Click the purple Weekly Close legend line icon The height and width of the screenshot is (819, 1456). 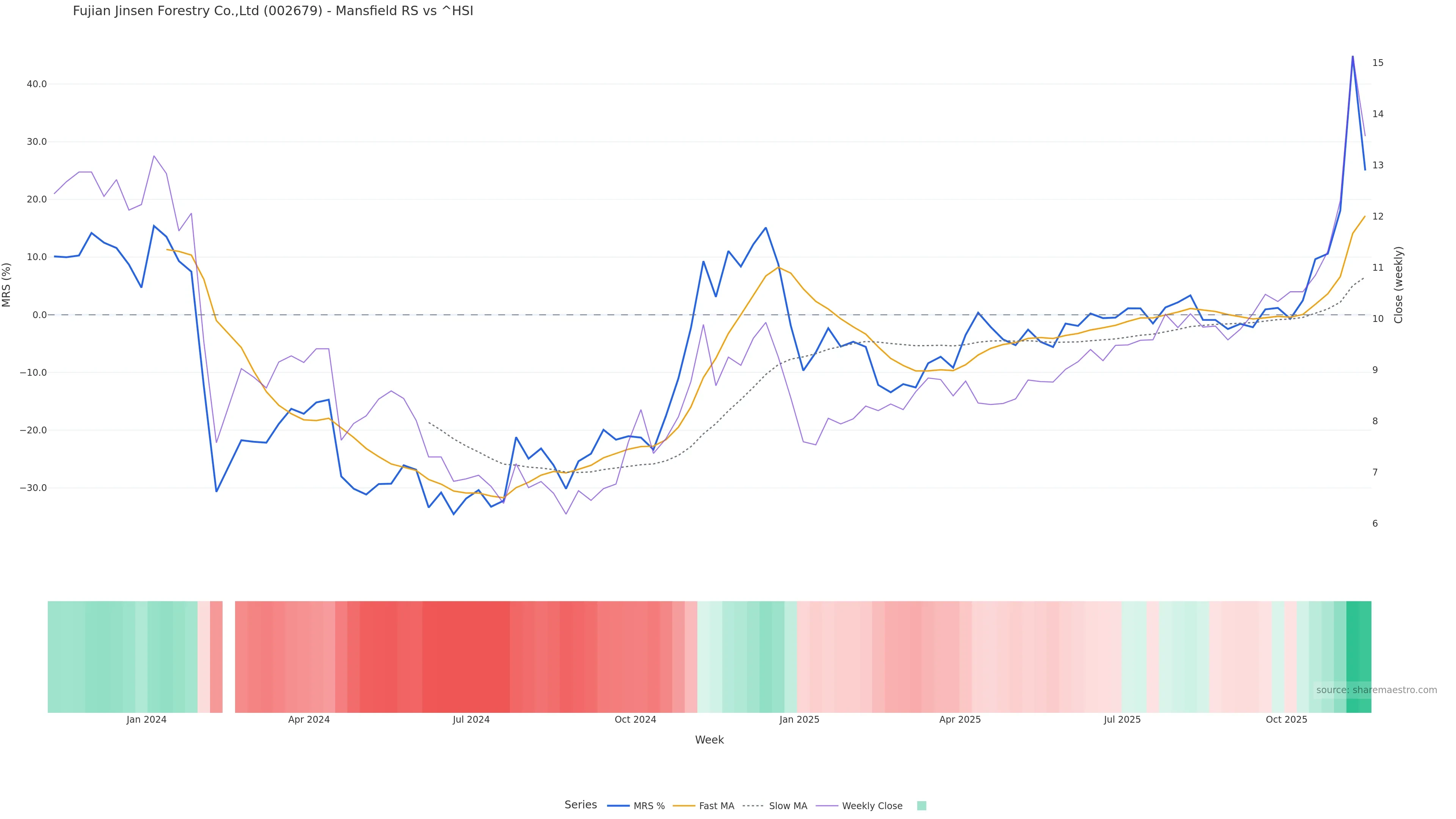tap(827, 806)
